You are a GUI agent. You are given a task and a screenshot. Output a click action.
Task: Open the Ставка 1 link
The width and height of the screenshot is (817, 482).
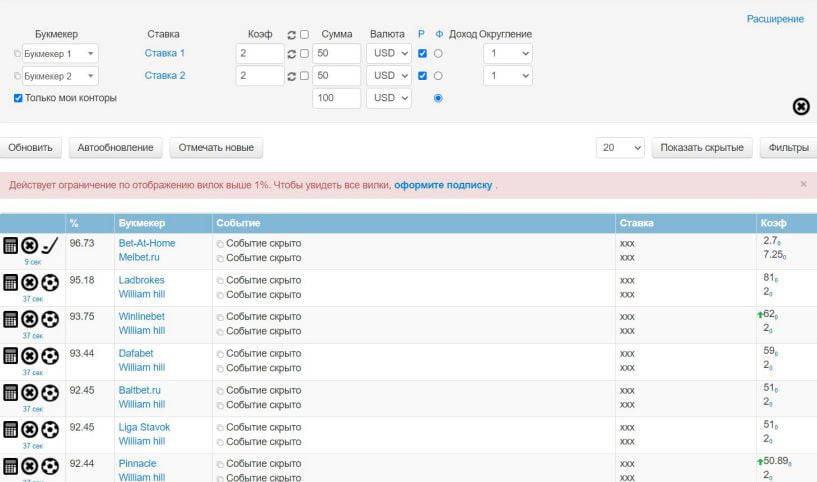pyautogui.click(x=165, y=53)
